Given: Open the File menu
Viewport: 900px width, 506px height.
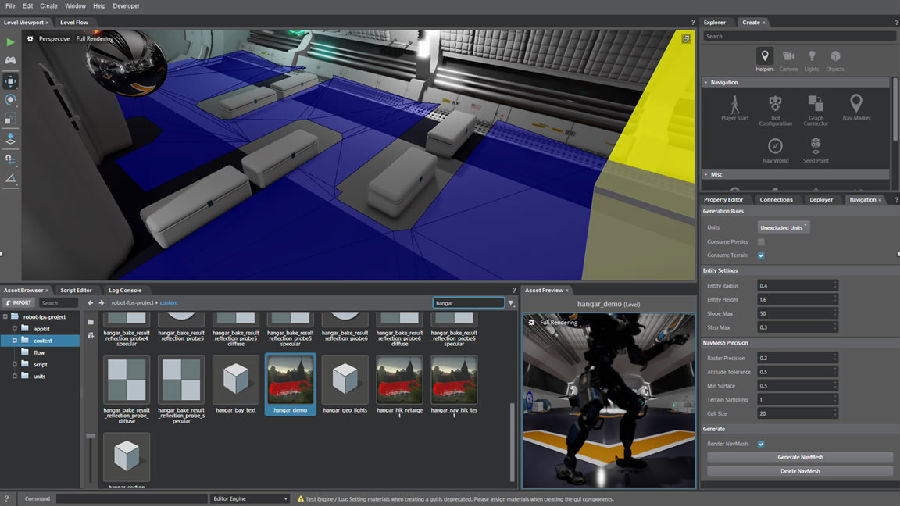Looking at the screenshot, I should (x=10, y=6).
